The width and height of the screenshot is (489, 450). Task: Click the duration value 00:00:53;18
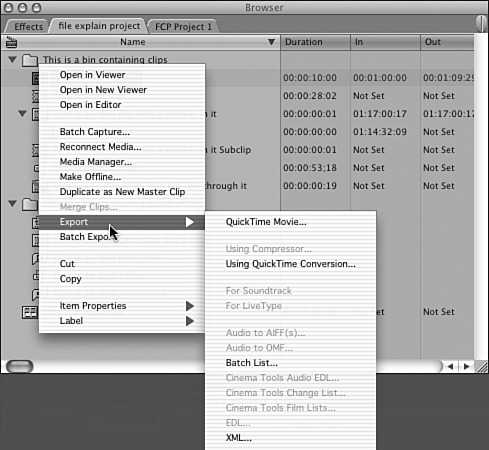(310, 168)
